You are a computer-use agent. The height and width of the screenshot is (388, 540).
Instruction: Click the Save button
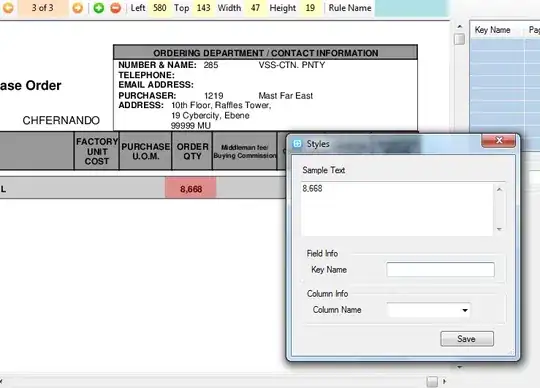pyautogui.click(x=467, y=339)
